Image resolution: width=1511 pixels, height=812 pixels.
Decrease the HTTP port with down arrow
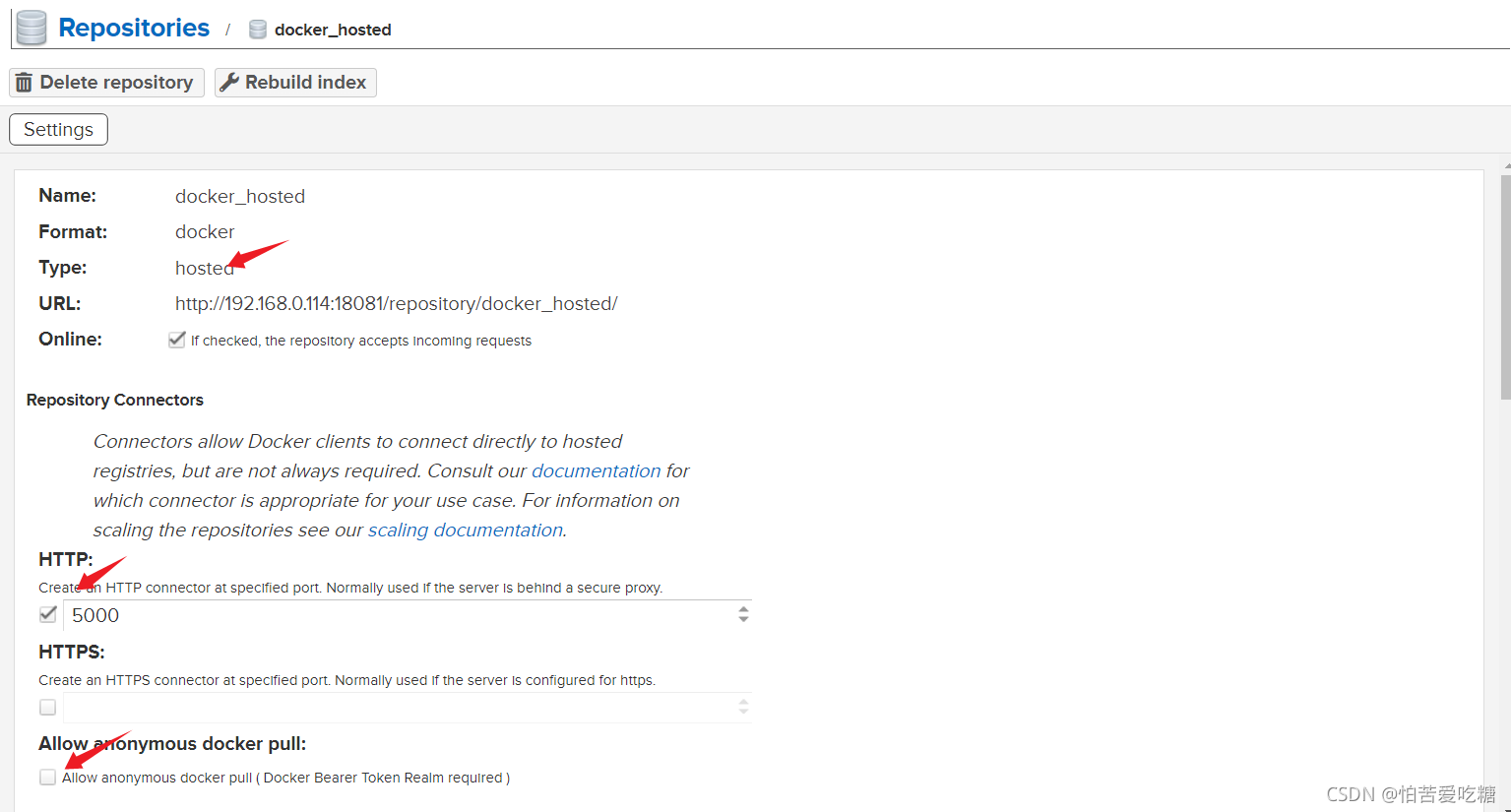[743, 620]
